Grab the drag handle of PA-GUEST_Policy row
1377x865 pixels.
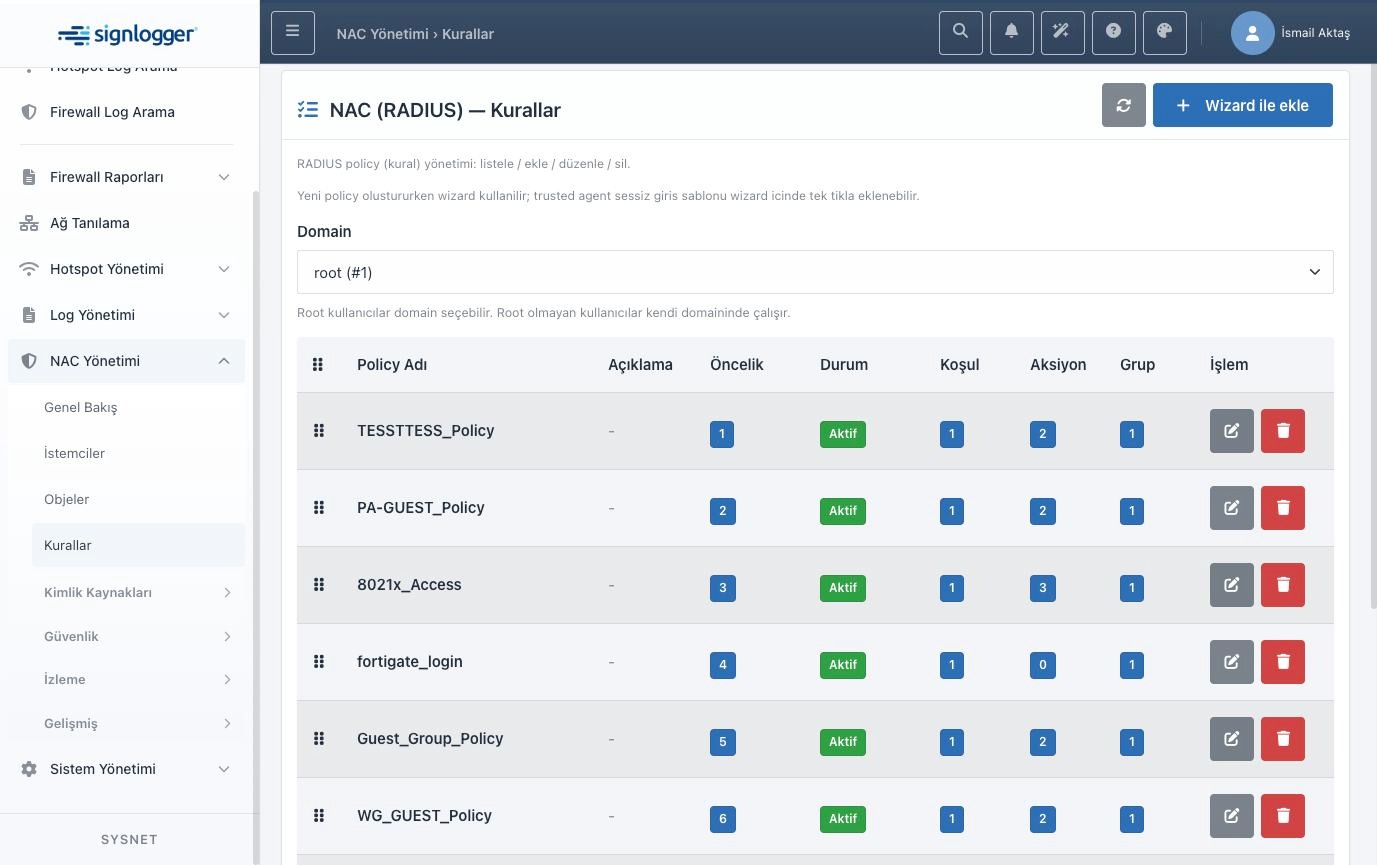(319, 508)
